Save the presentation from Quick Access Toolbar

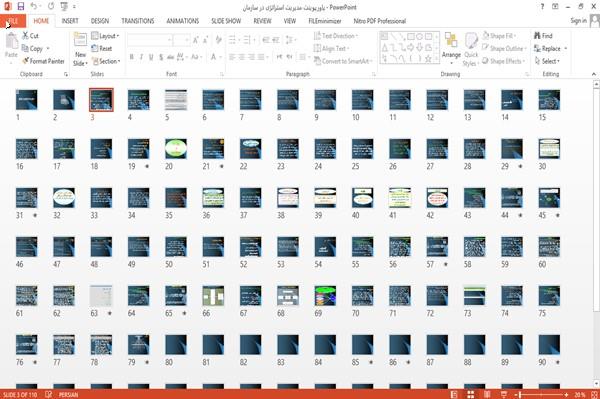coord(21,7)
